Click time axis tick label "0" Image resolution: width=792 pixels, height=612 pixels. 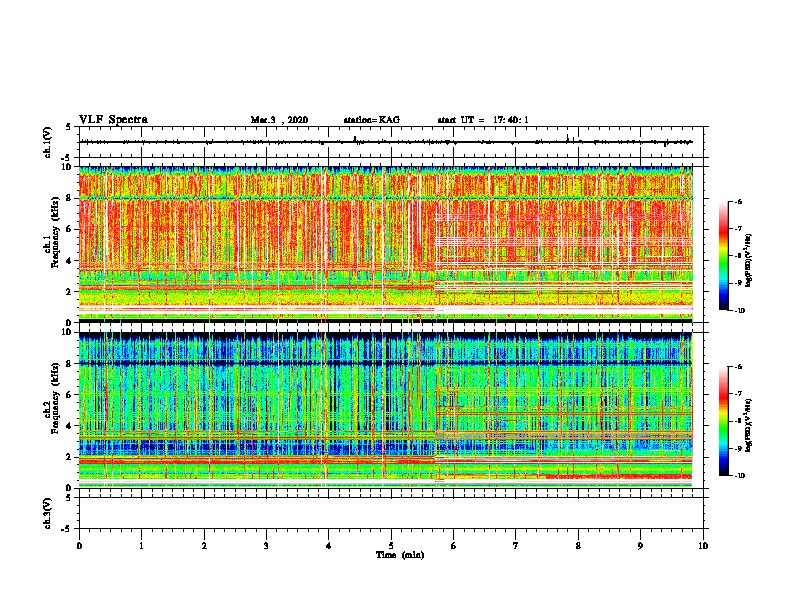pyautogui.click(x=79, y=546)
